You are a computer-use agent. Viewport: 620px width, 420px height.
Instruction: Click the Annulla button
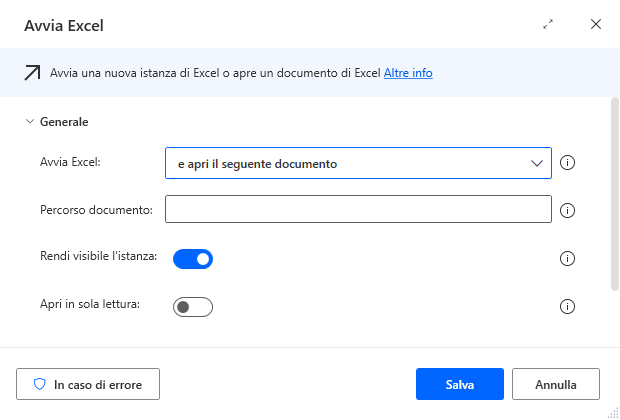556,384
